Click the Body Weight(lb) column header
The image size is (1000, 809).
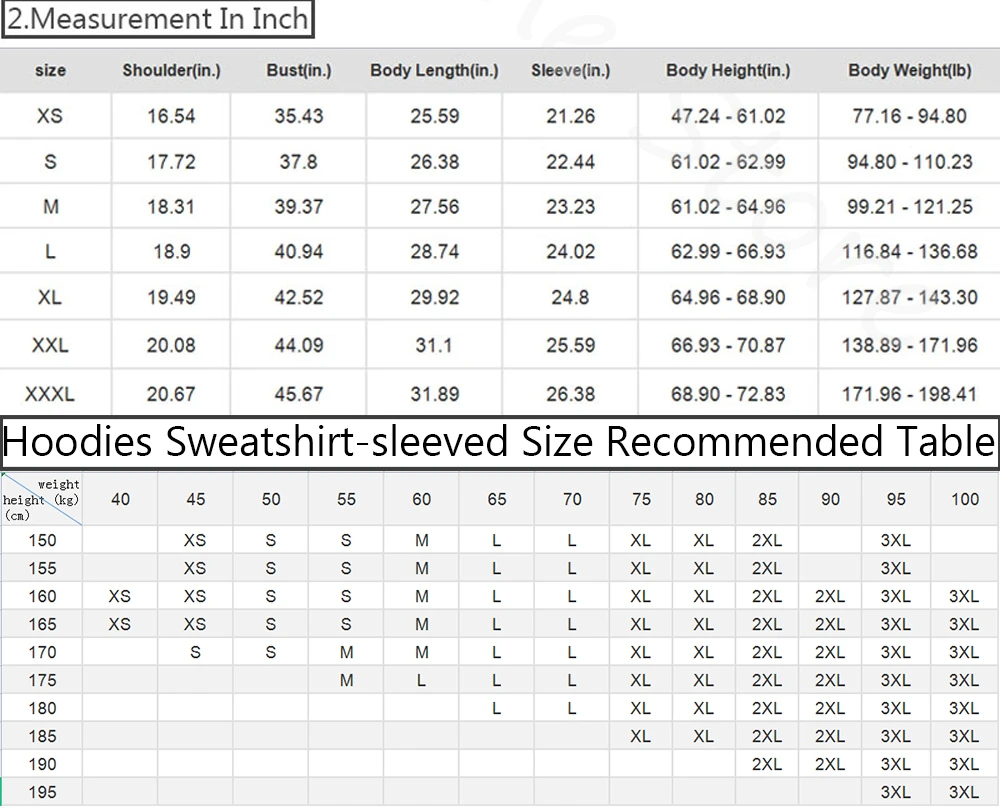[x=909, y=70]
